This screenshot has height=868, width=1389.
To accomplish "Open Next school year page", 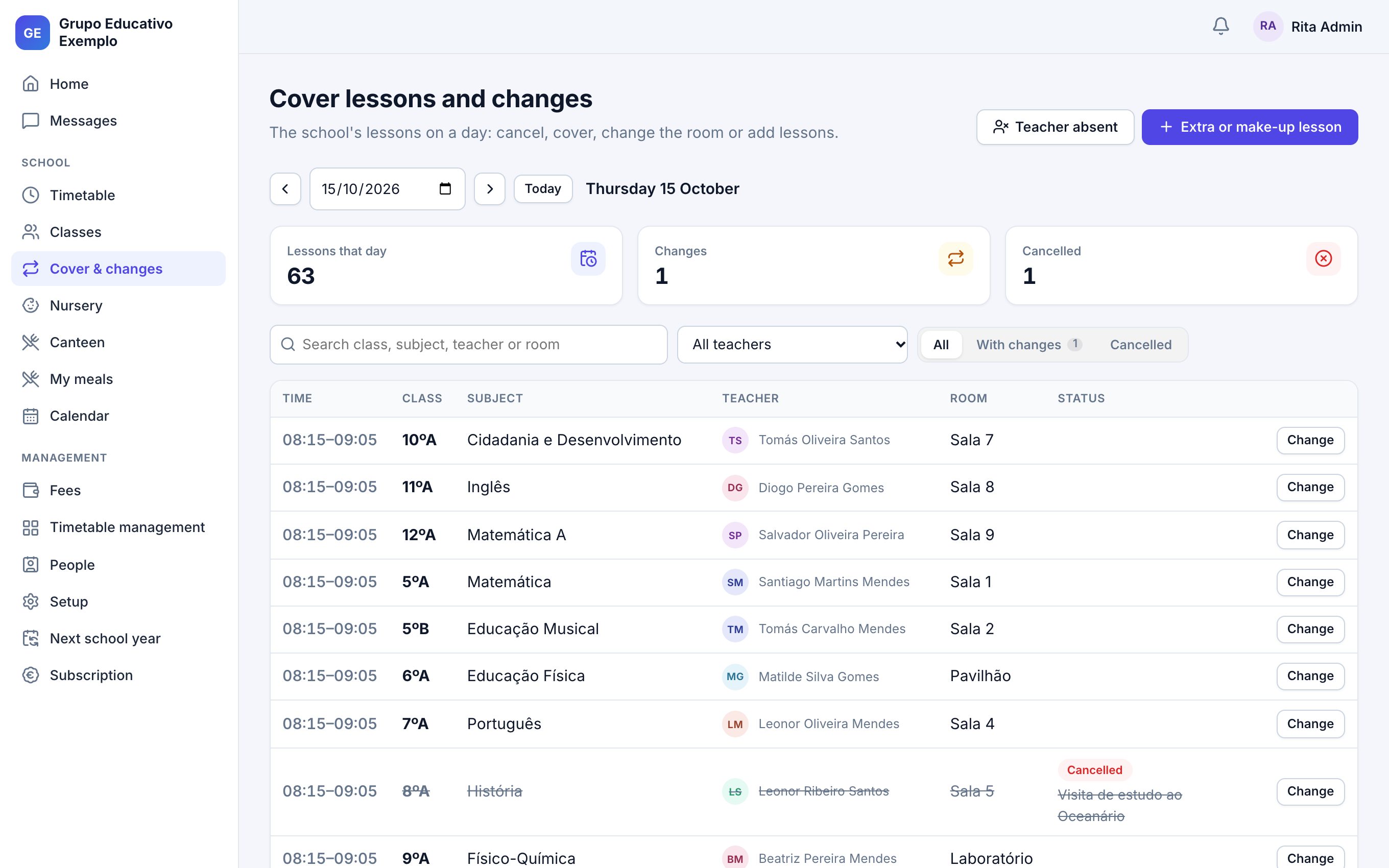I will coord(118,638).
